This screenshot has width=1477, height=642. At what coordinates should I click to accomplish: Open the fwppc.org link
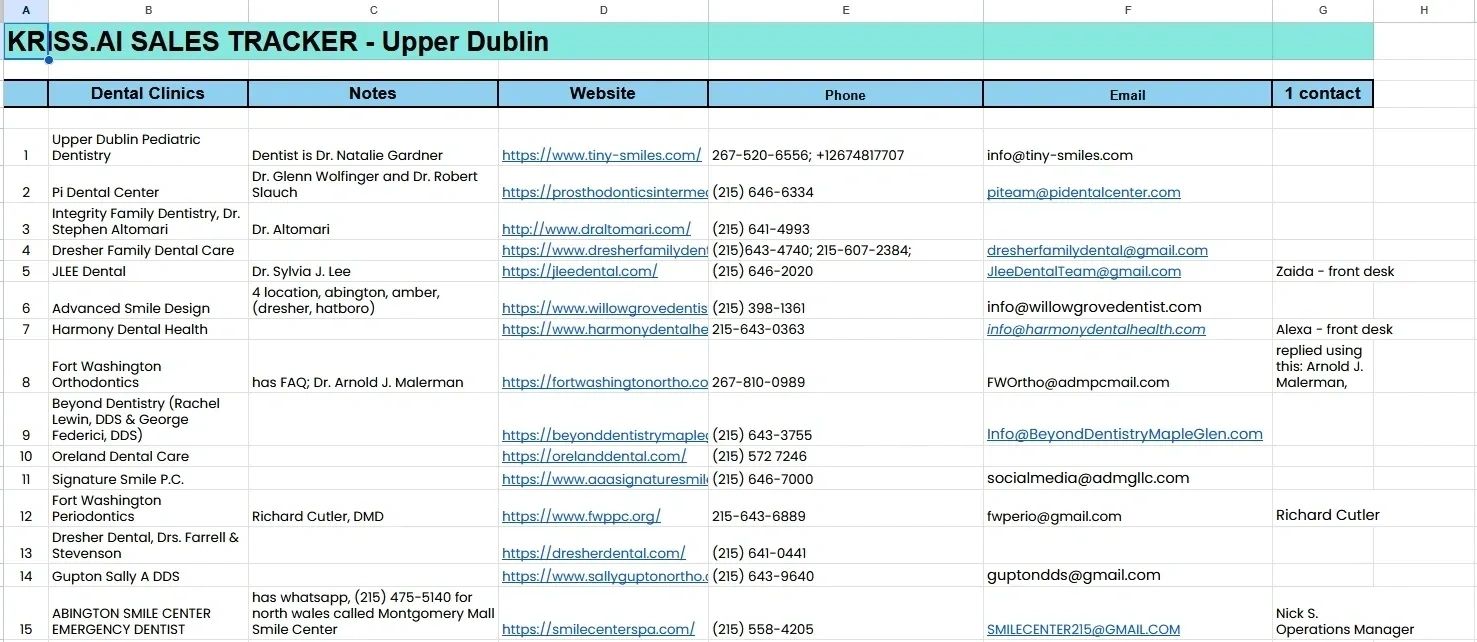pyautogui.click(x=581, y=517)
